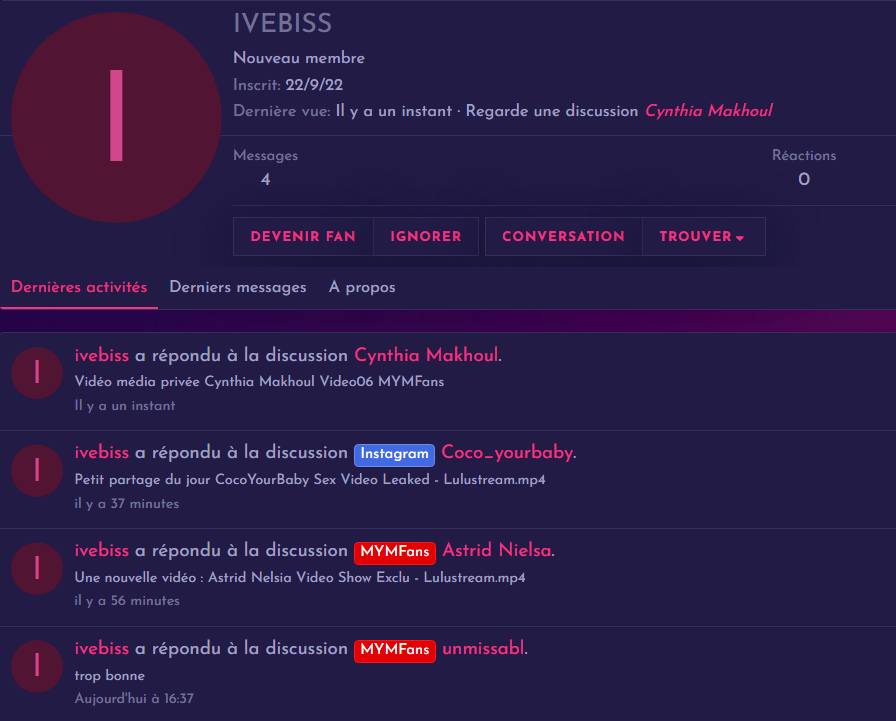This screenshot has height=721, width=896.
Task: Start a Conversation with this member
Action: point(563,237)
